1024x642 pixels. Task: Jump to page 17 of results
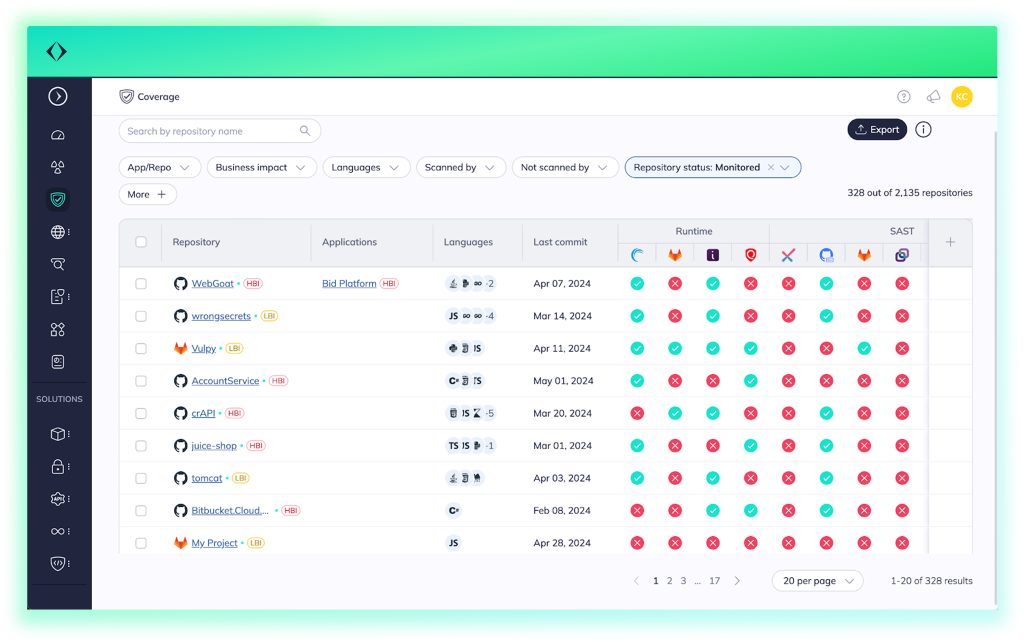[x=714, y=581]
